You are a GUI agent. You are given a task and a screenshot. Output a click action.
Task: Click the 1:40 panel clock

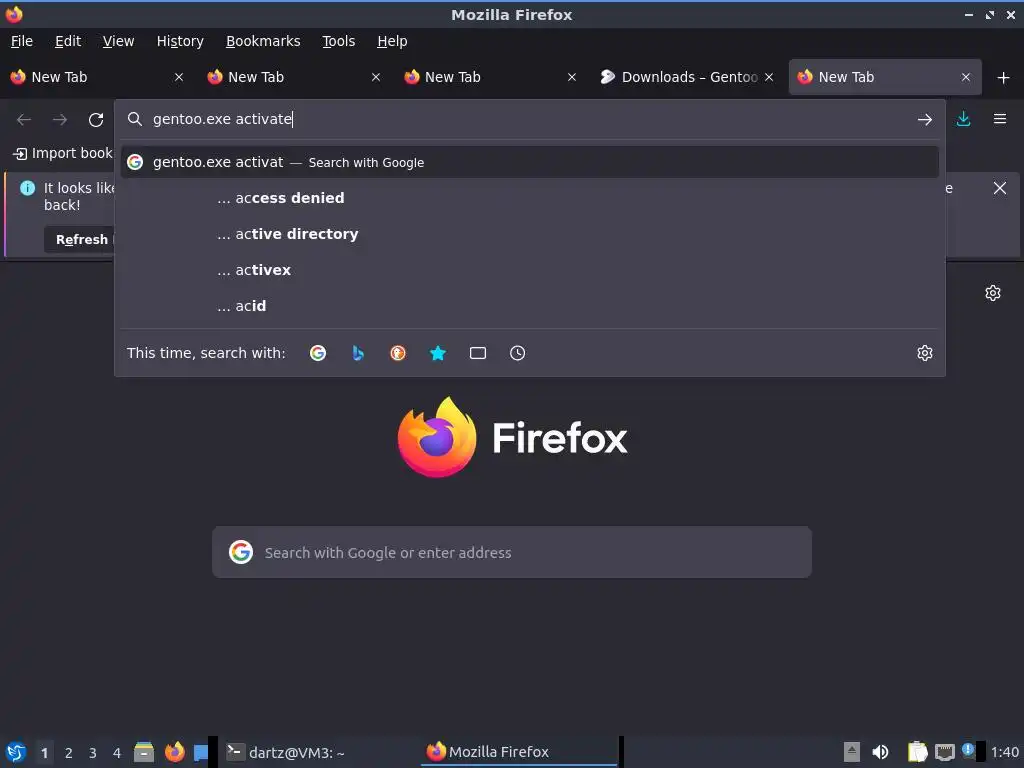[1004, 752]
